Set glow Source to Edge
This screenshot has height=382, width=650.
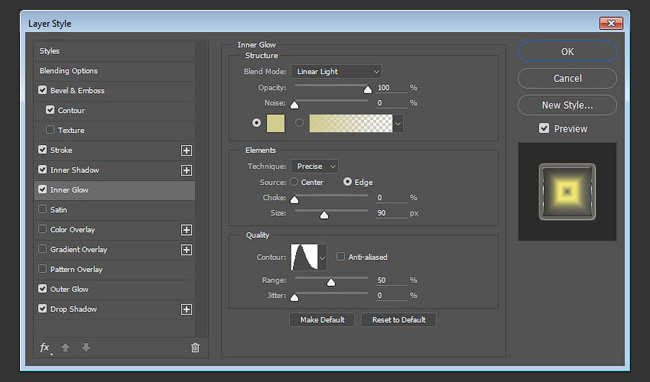347,182
